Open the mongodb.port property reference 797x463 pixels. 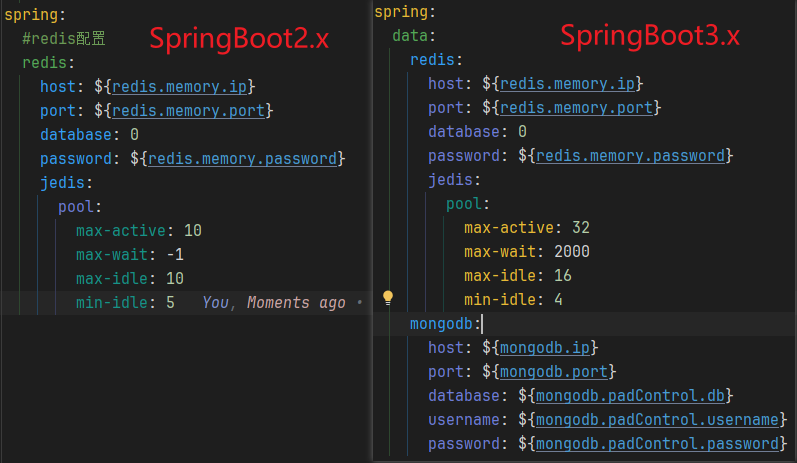pos(554,372)
